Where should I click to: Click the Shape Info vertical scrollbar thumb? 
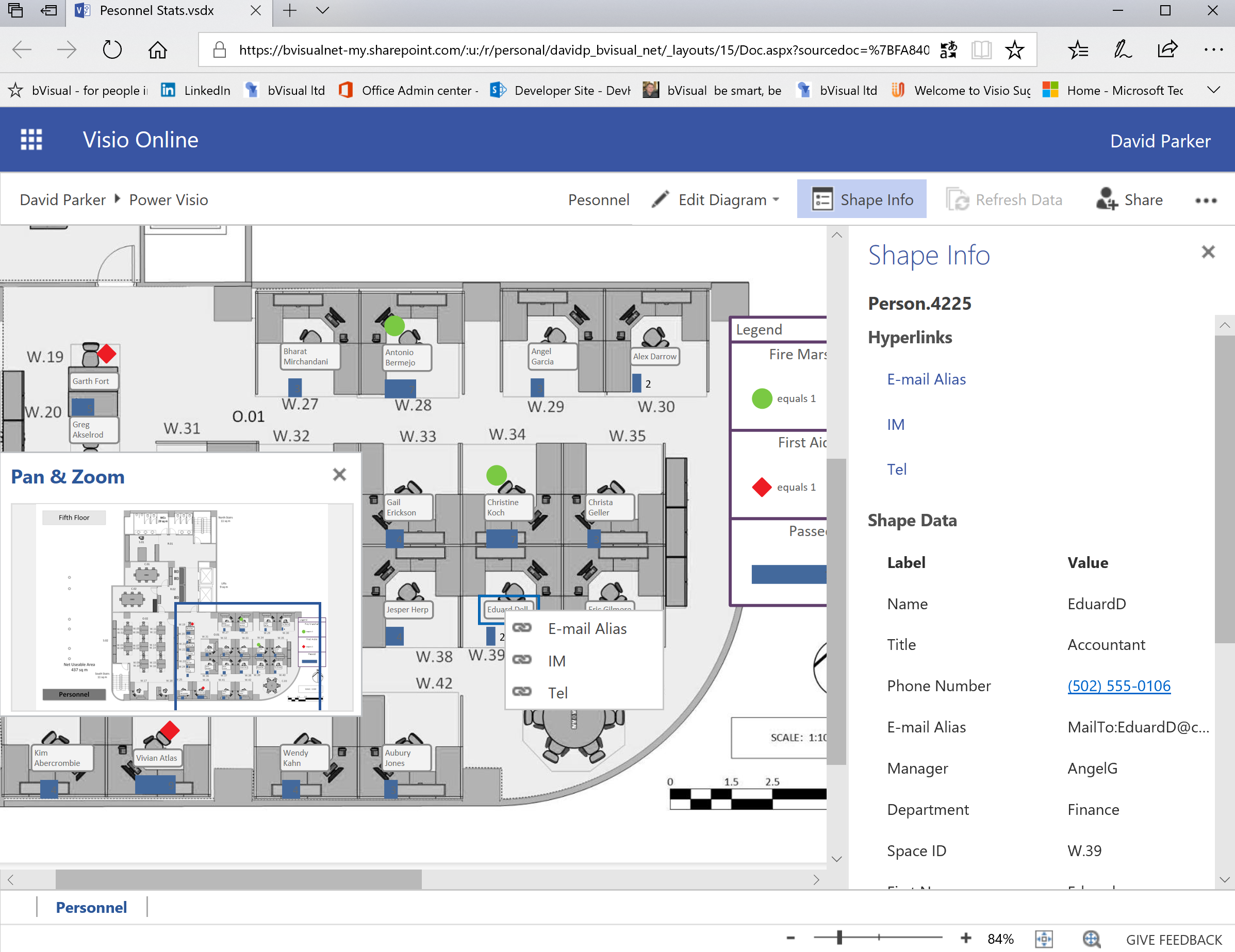tap(1225, 489)
